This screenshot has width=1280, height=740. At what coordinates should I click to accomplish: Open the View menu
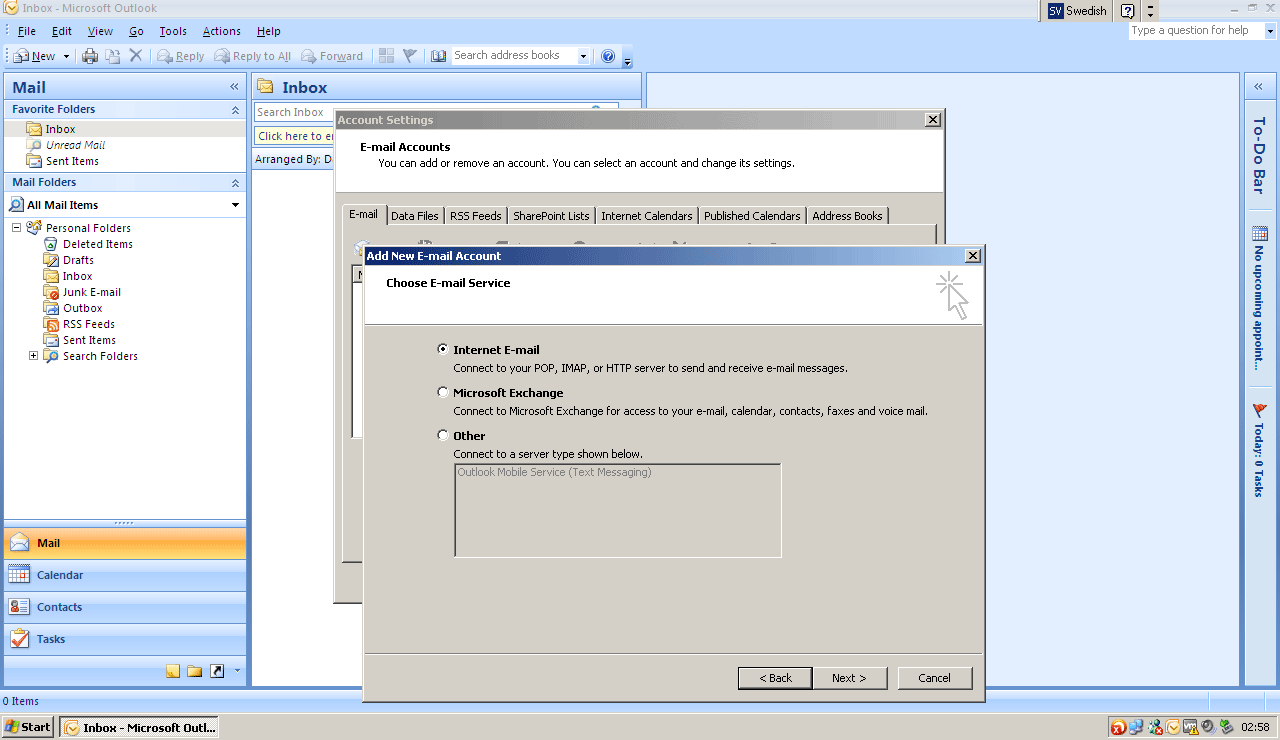pyautogui.click(x=100, y=32)
